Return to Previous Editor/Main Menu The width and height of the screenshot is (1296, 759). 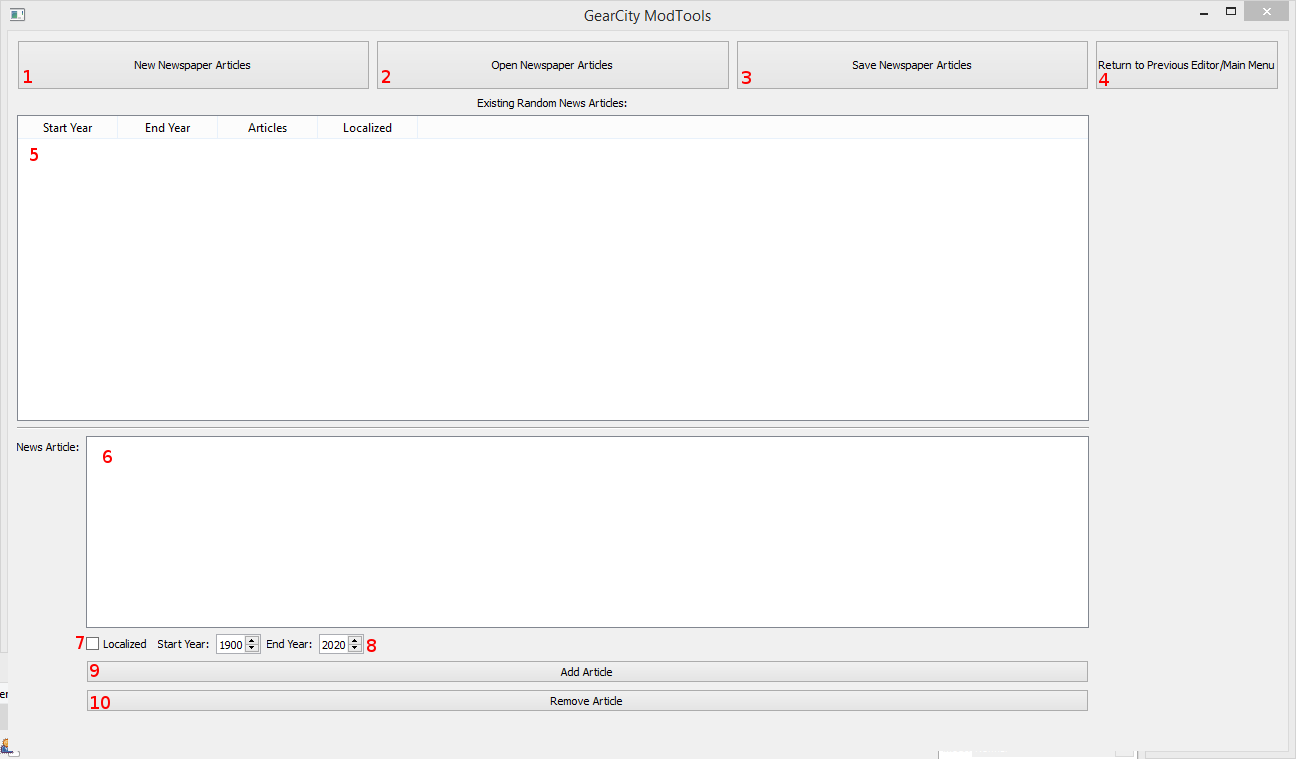[1186, 65]
